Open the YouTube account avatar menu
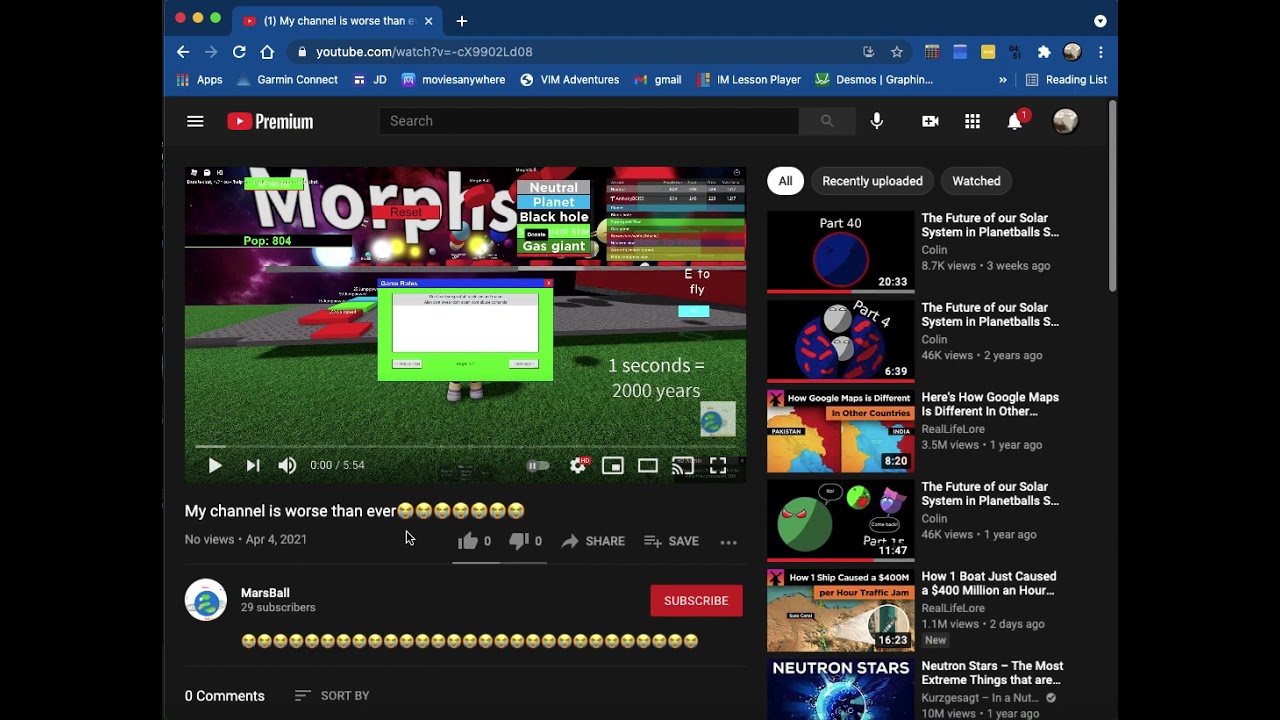 1065,121
